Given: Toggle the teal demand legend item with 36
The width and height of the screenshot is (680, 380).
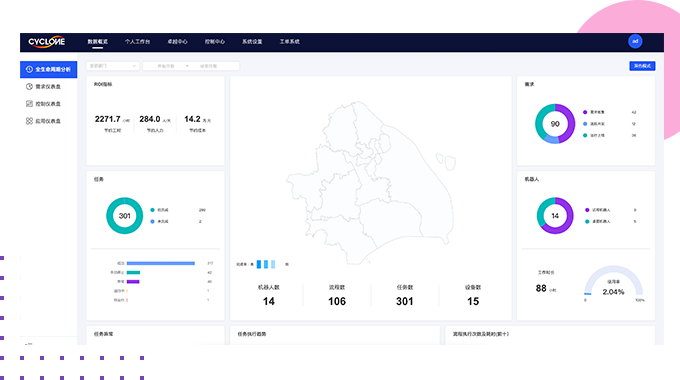Looking at the screenshot, I should (609, 135).
